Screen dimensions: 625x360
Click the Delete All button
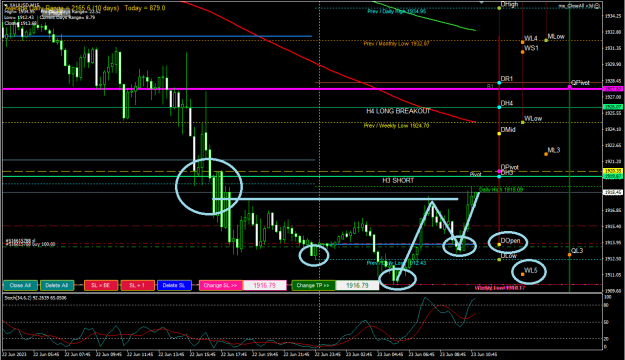pyautogui.click(x=57, y=285)
